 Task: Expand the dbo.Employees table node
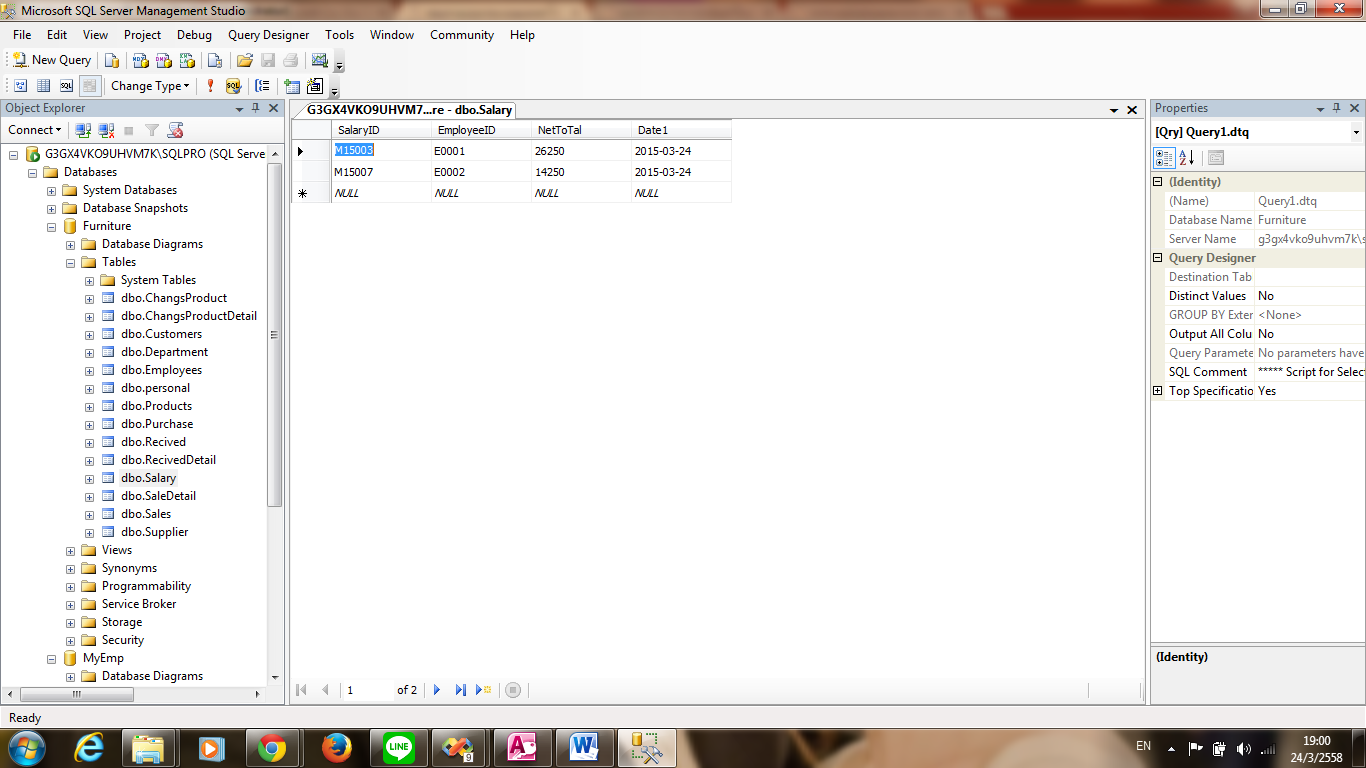pyautogui.click(x=90, y=370)
